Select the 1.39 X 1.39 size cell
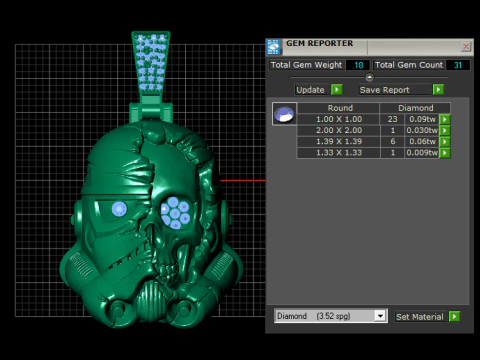Viewport: 480px width, 360px height. [338, 142]
